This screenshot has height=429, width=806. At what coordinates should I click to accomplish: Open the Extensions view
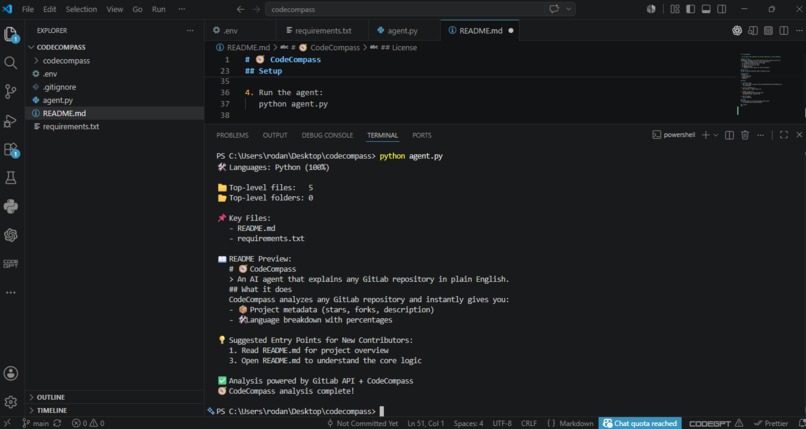(x=11, y=150)
